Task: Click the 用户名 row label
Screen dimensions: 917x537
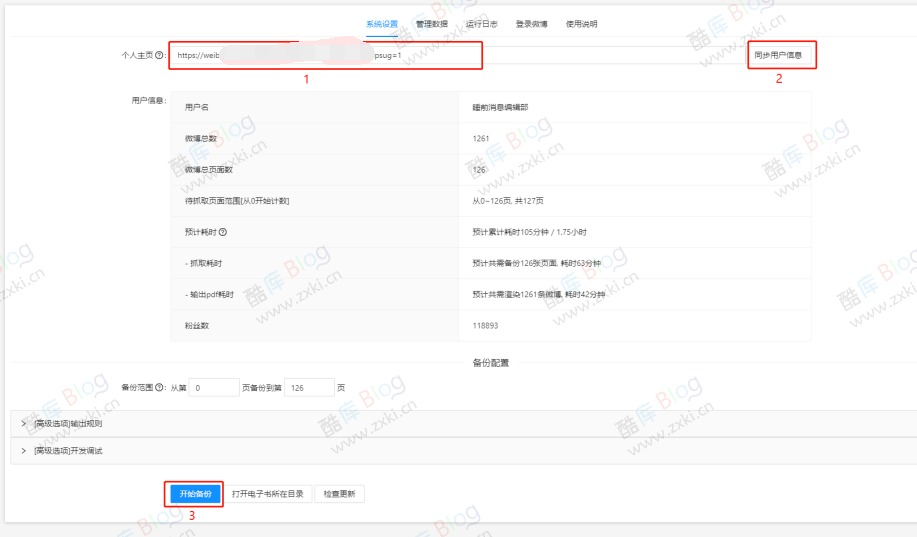Action: coord(196,107)
